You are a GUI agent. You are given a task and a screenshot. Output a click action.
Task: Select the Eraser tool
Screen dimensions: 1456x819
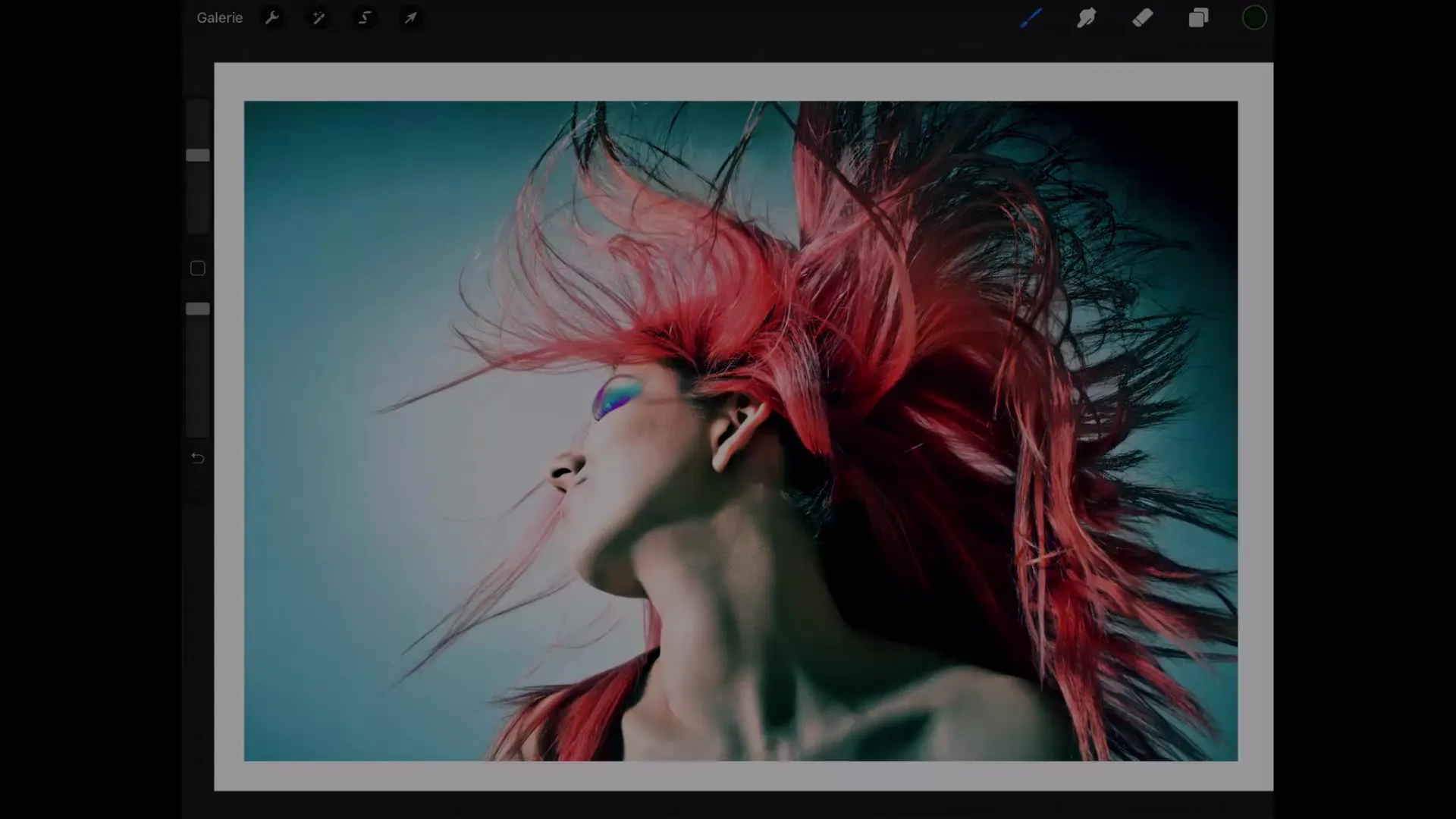pos(1142,17)
